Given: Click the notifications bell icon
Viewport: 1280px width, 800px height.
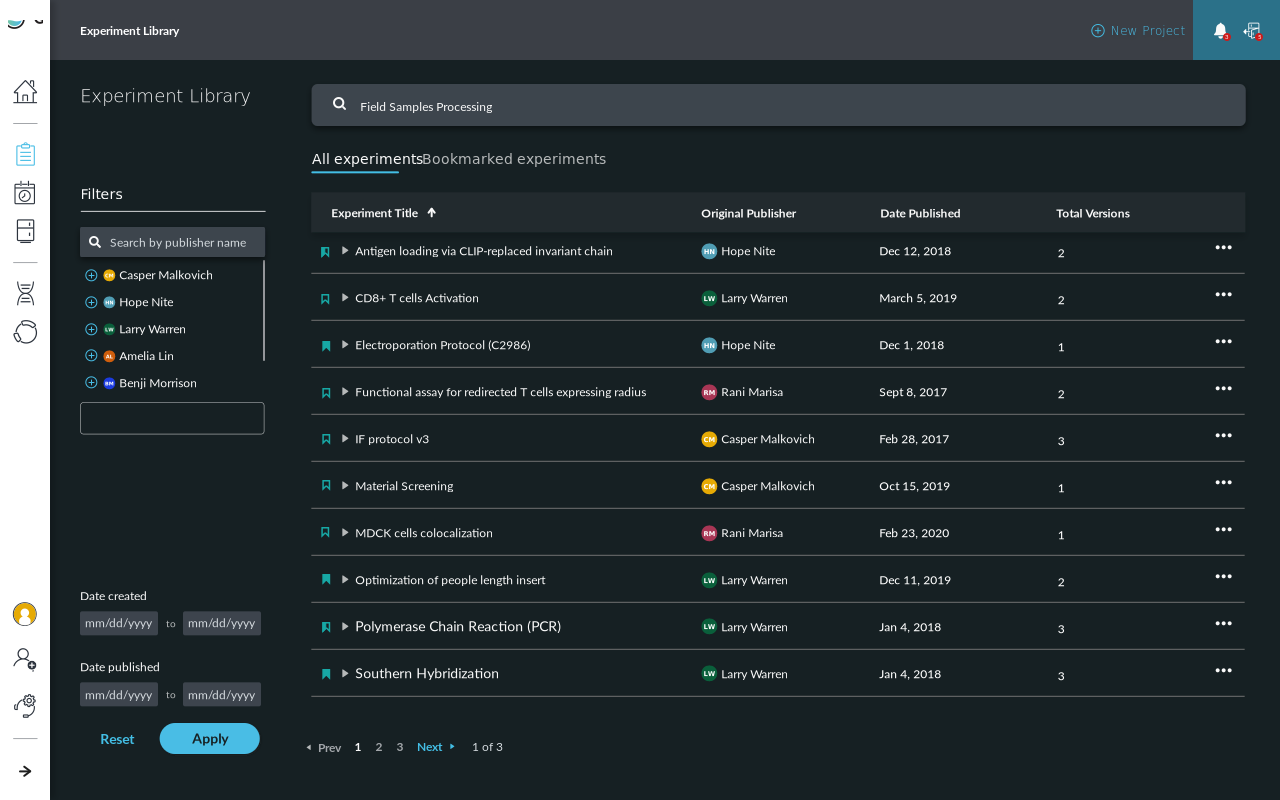Looking at the screenshot, I should click(1220, 31).
